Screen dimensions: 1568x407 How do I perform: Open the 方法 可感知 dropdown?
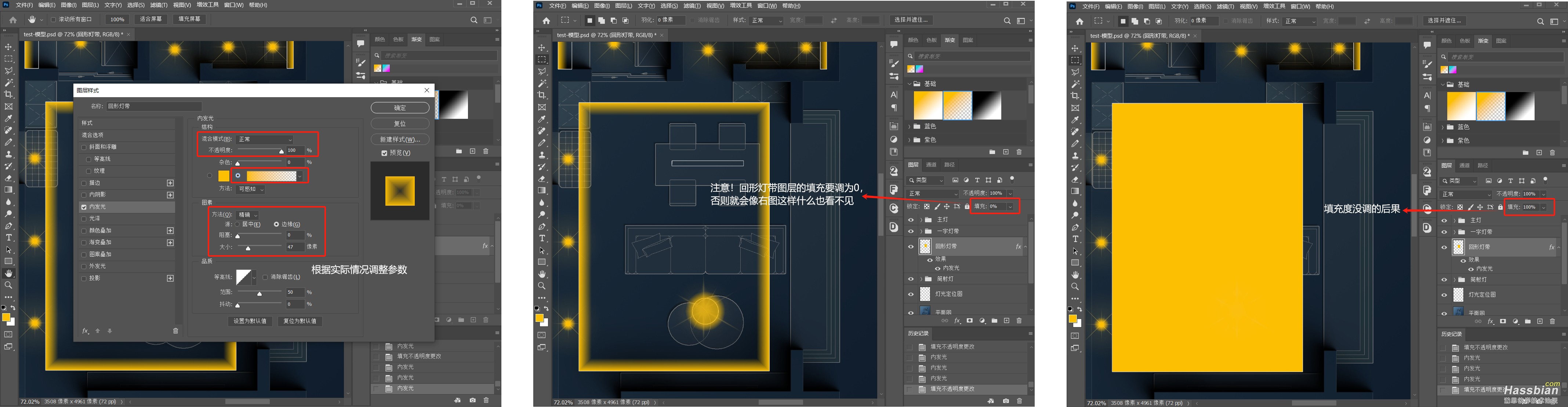251,189
